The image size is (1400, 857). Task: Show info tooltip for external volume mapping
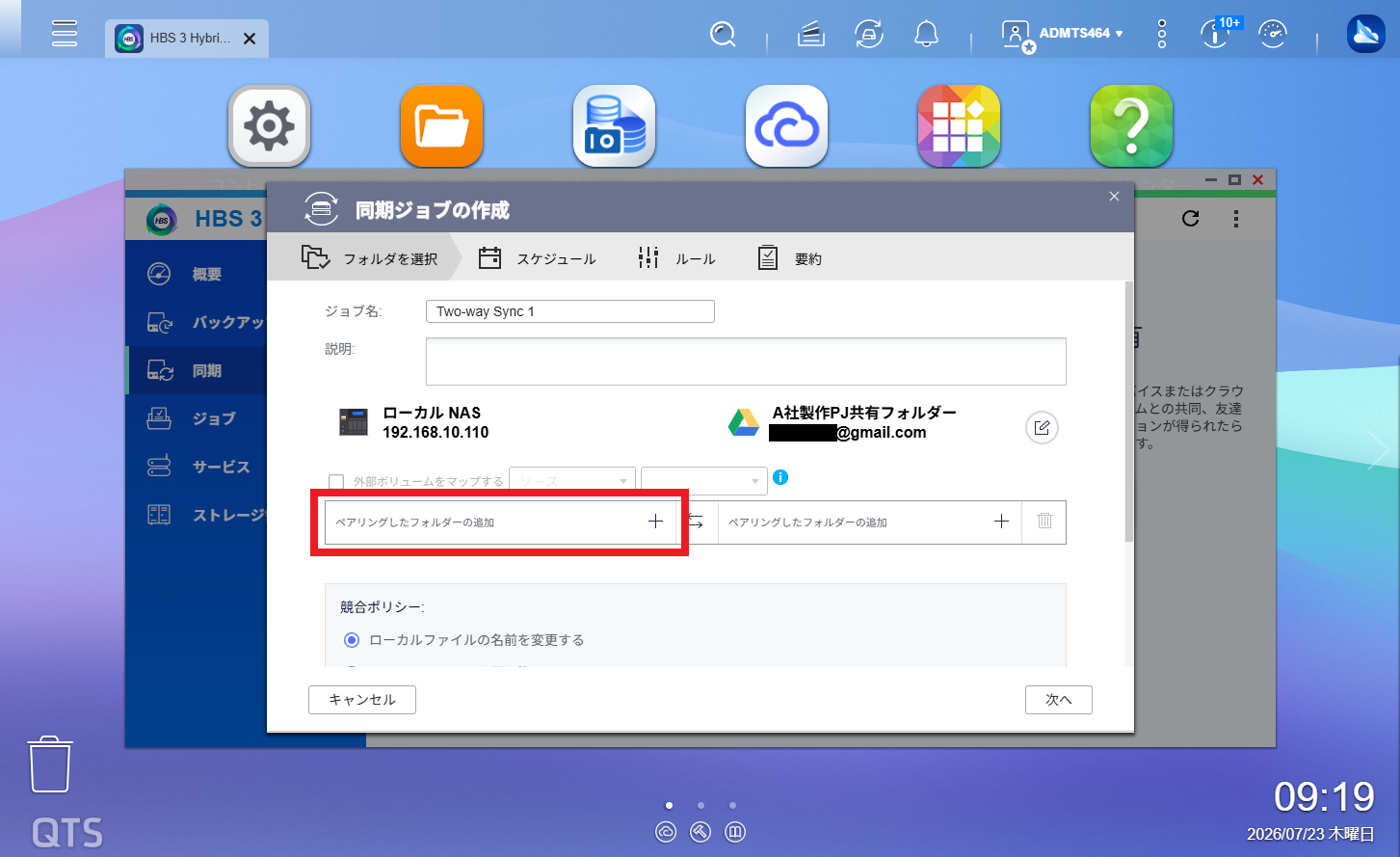pos(781,477)
